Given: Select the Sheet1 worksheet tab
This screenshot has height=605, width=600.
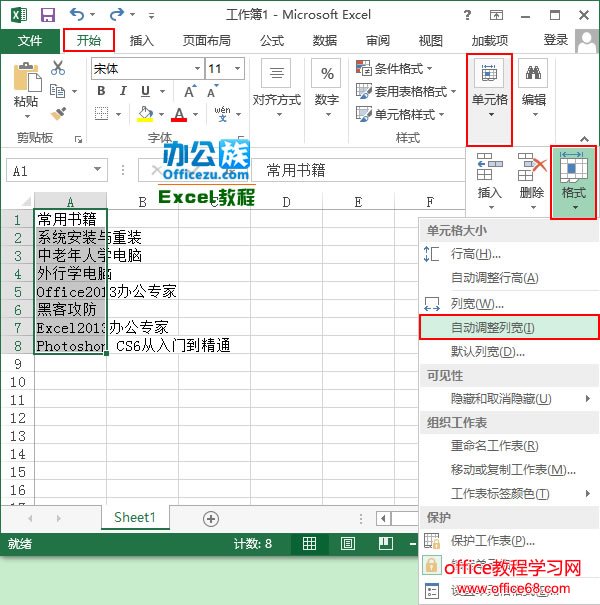Looking at the screenshot, I should coord(135,517).
